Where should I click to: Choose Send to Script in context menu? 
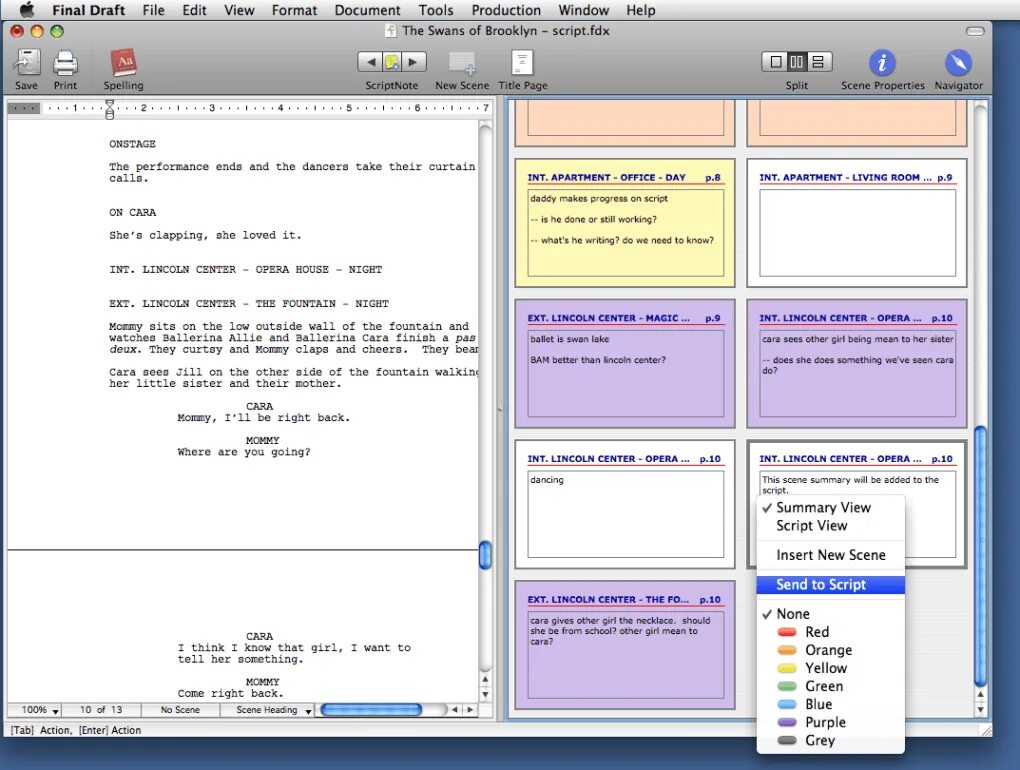pyautogui.click(x=831, y=585)
